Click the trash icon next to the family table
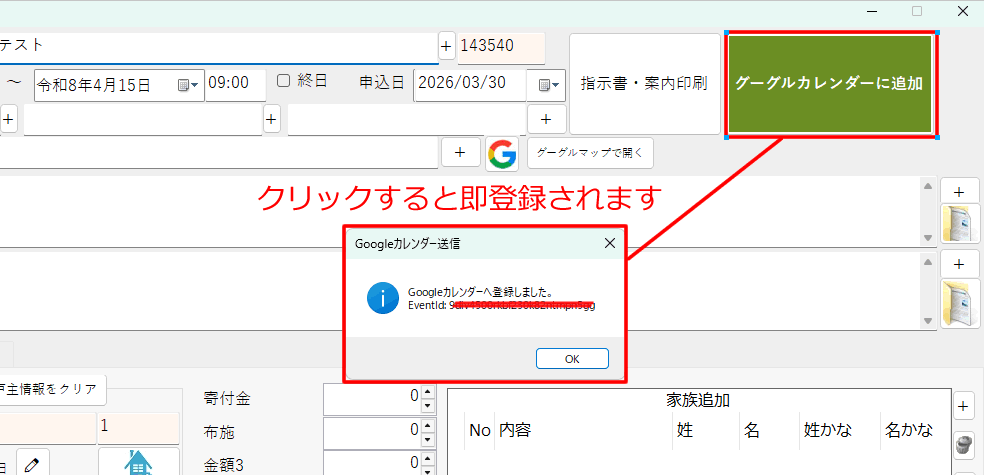 click(x=964, y=444)
